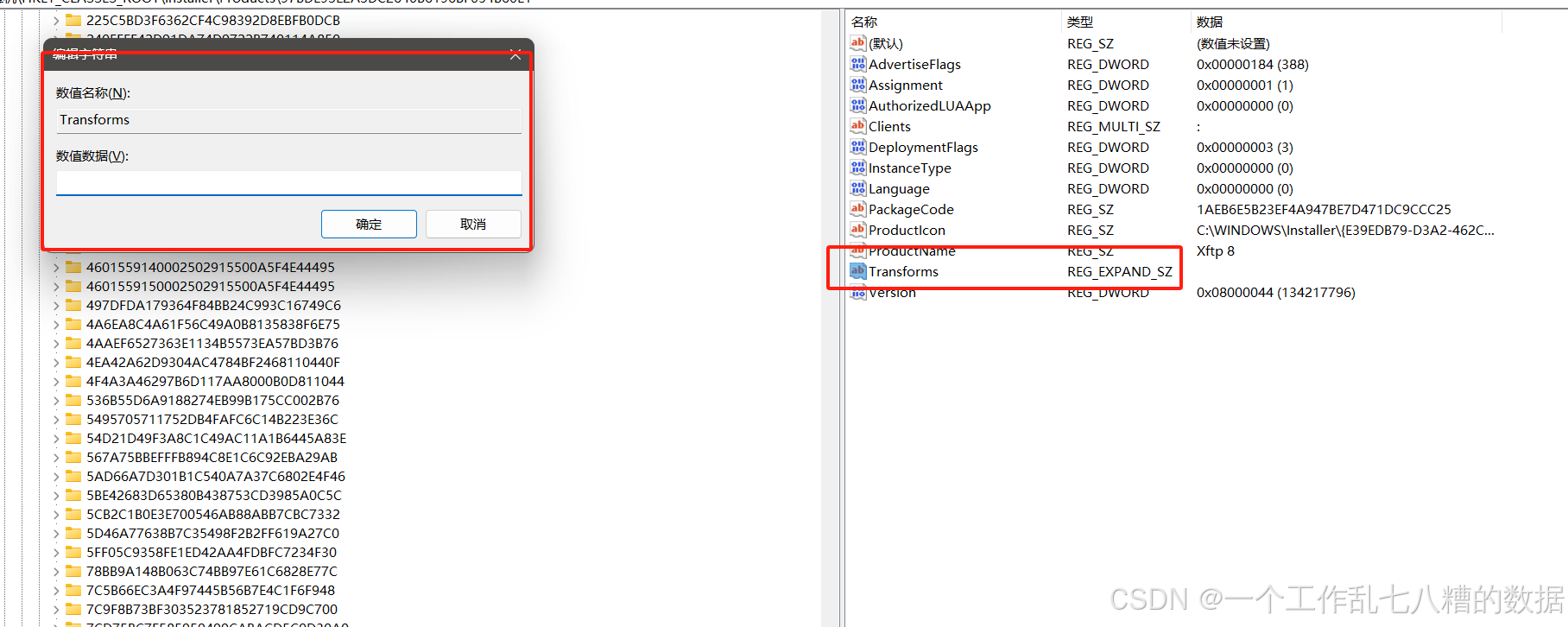Click the Language DWORD icon
Screen dimensions: 1568x627
(x=857, y=188)
